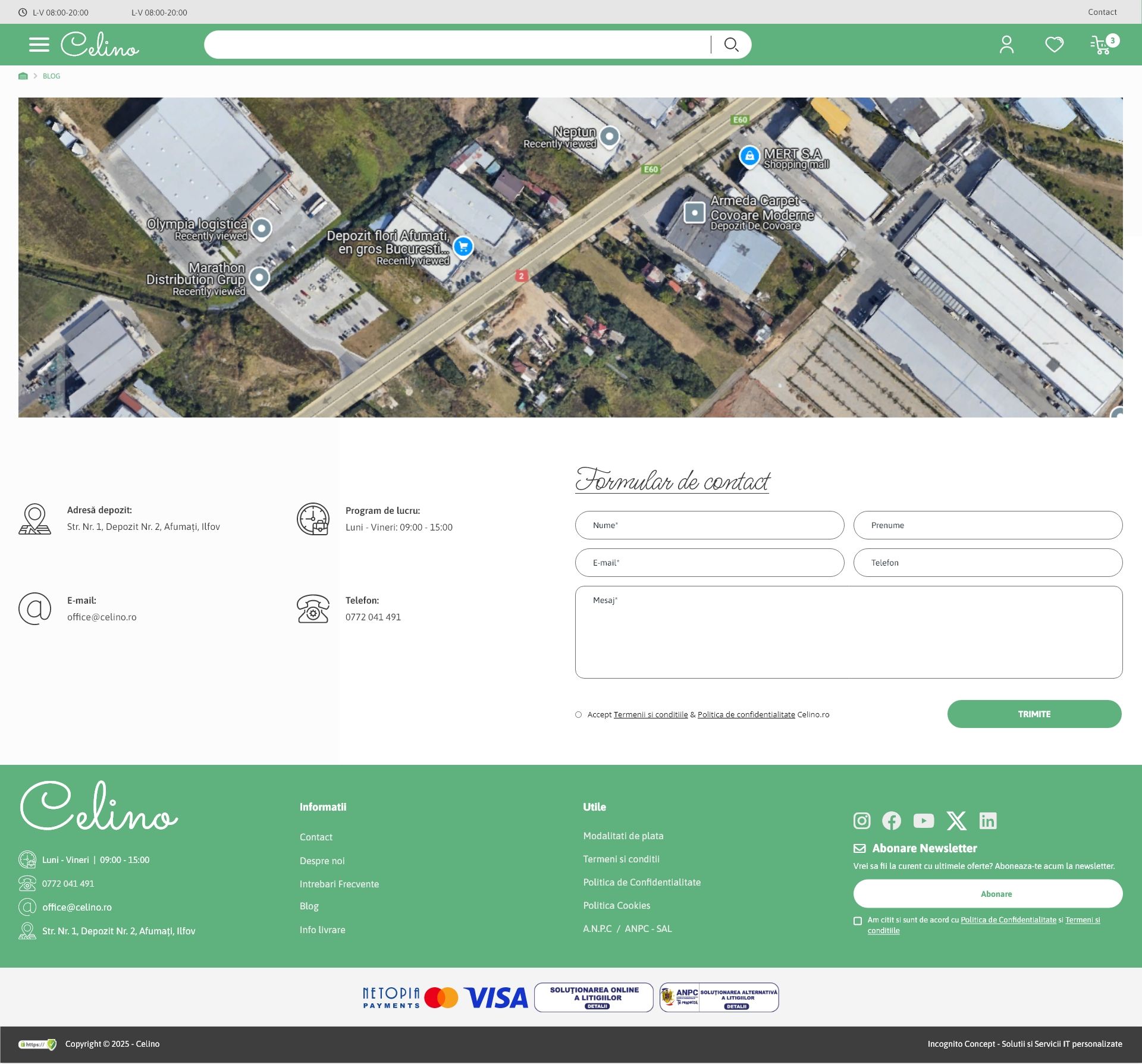Click the BLOG breadcrumb item
The width and height of the screenshot is (1142, 1064).
click(x=51, y=76)
